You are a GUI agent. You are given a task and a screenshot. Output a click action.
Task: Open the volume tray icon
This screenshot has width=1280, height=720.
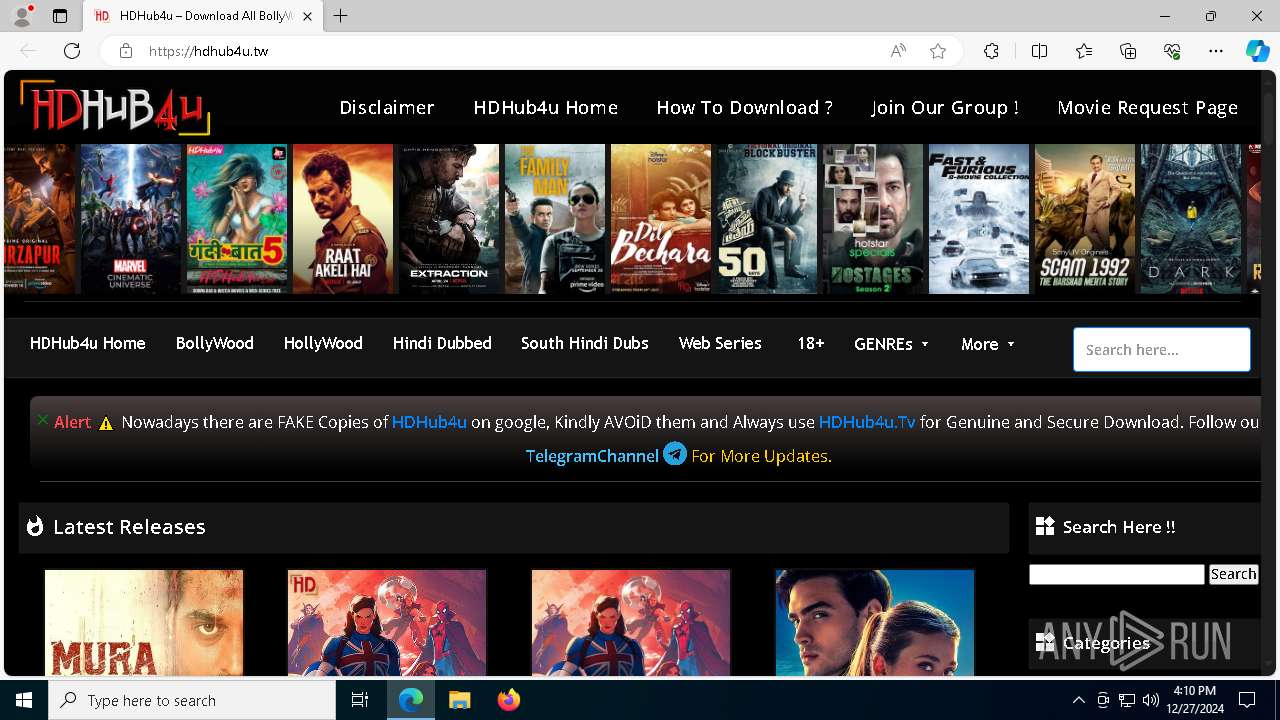(1150, 700)
